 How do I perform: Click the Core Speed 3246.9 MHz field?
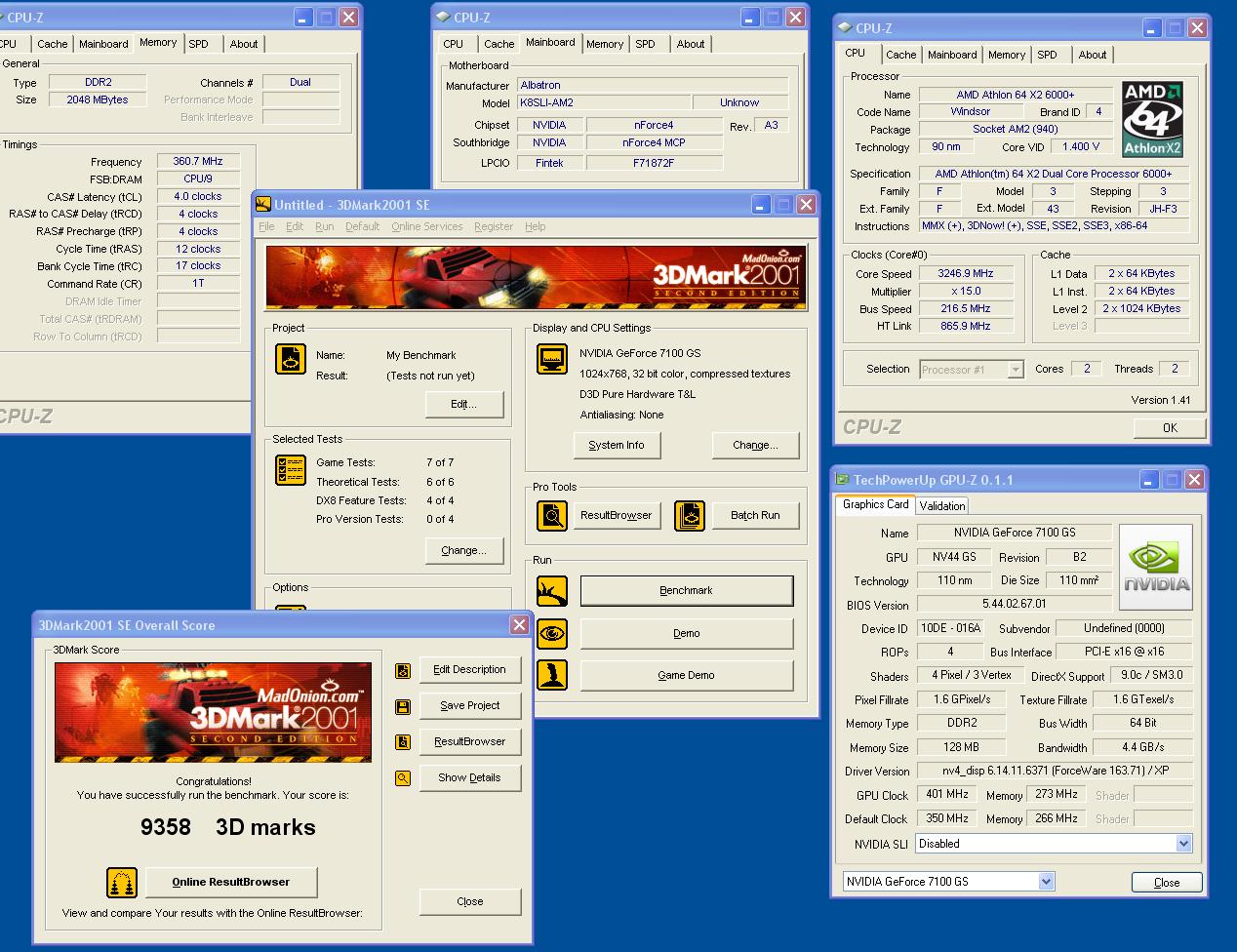[966, 274]
